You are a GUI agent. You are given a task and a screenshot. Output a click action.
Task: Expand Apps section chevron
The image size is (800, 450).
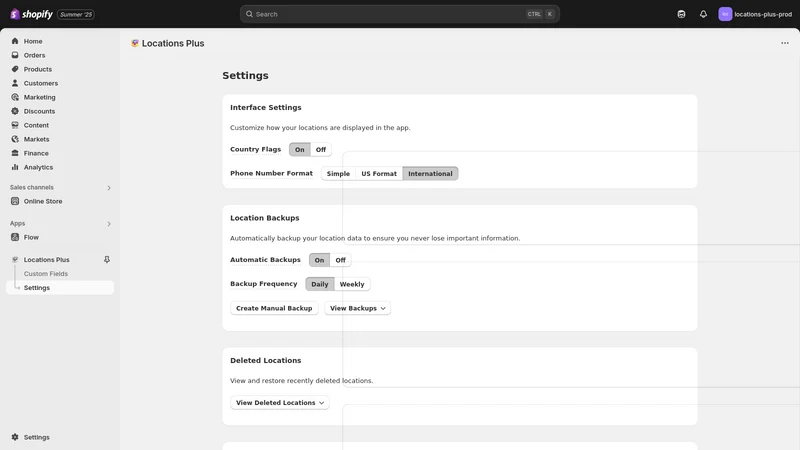[x=109, y=223]
